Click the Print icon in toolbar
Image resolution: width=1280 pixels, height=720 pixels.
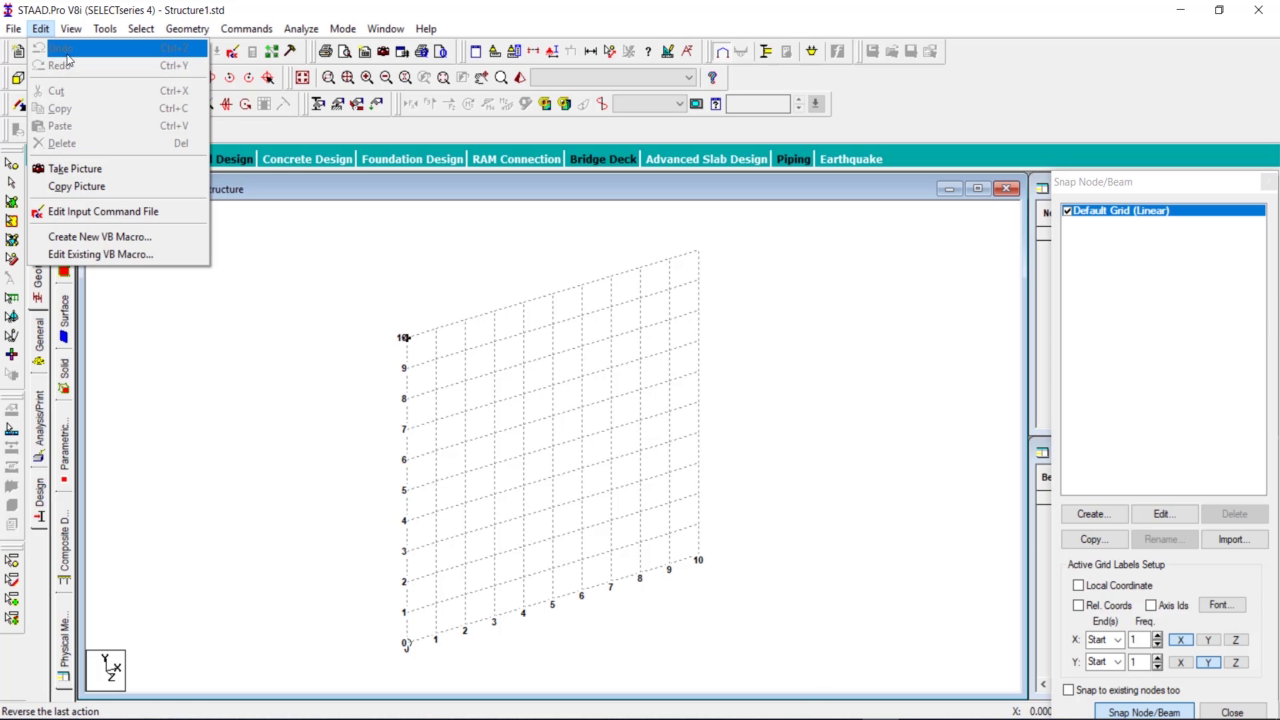(x=325, y=51)
